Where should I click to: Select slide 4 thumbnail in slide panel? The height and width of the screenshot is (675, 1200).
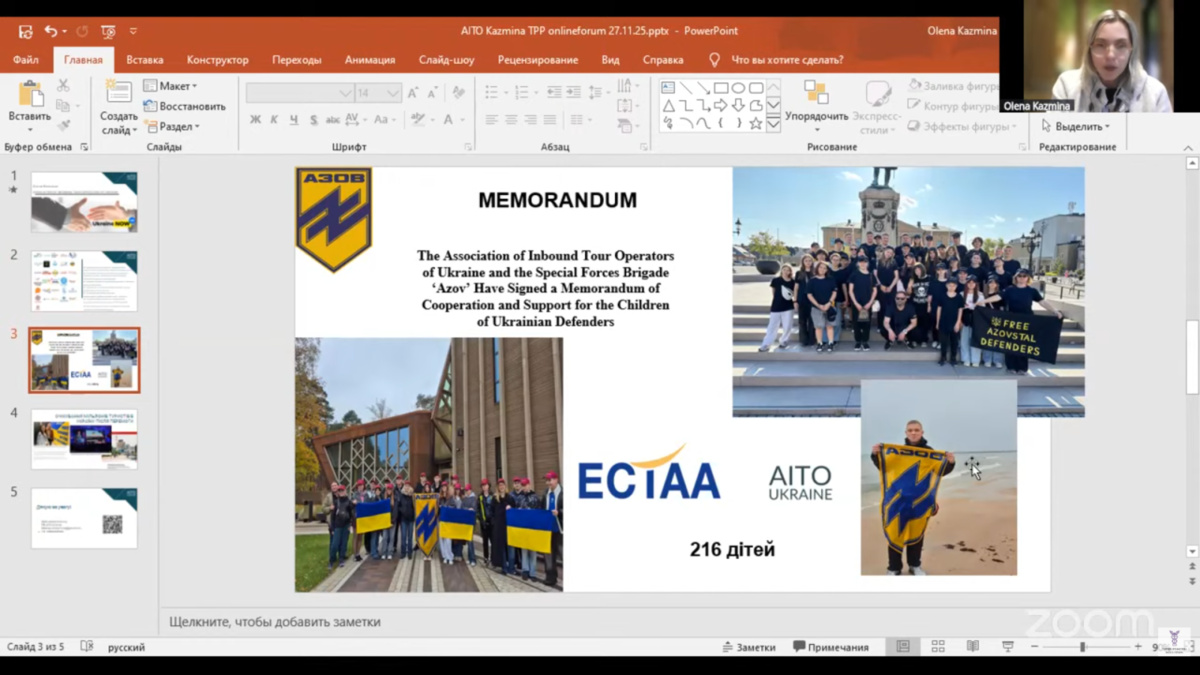(84, 439)
